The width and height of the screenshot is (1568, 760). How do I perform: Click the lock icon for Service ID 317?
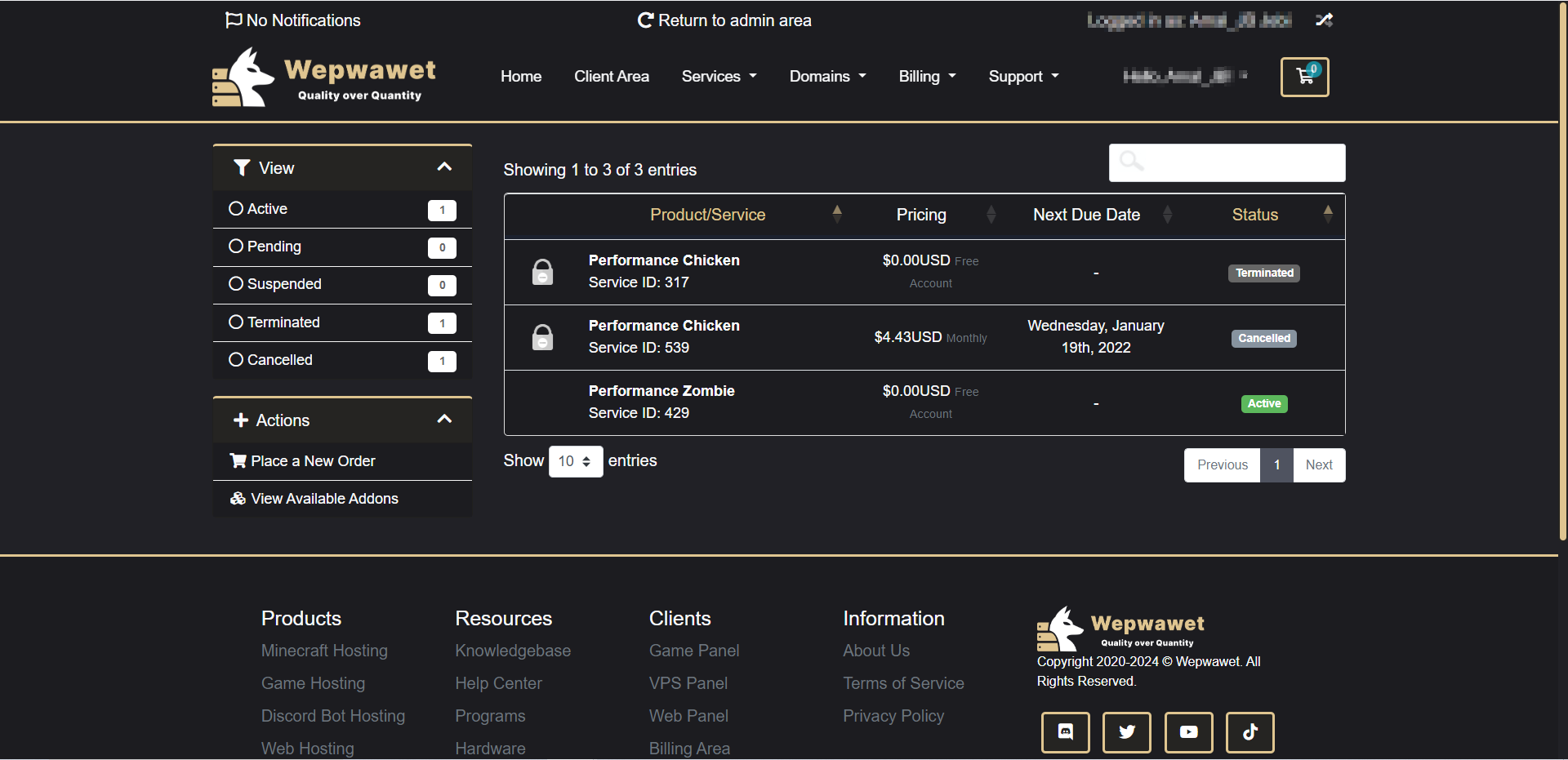tap(542, 272)
